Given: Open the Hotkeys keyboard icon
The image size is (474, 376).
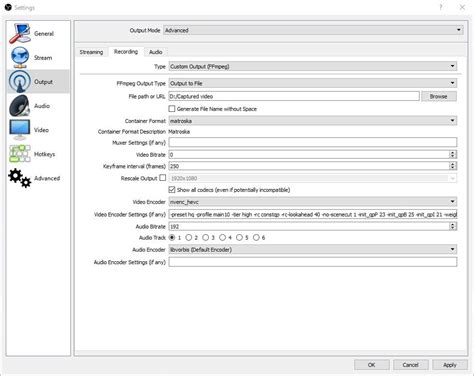Looking at the screenshot, I should pos(20,154).
